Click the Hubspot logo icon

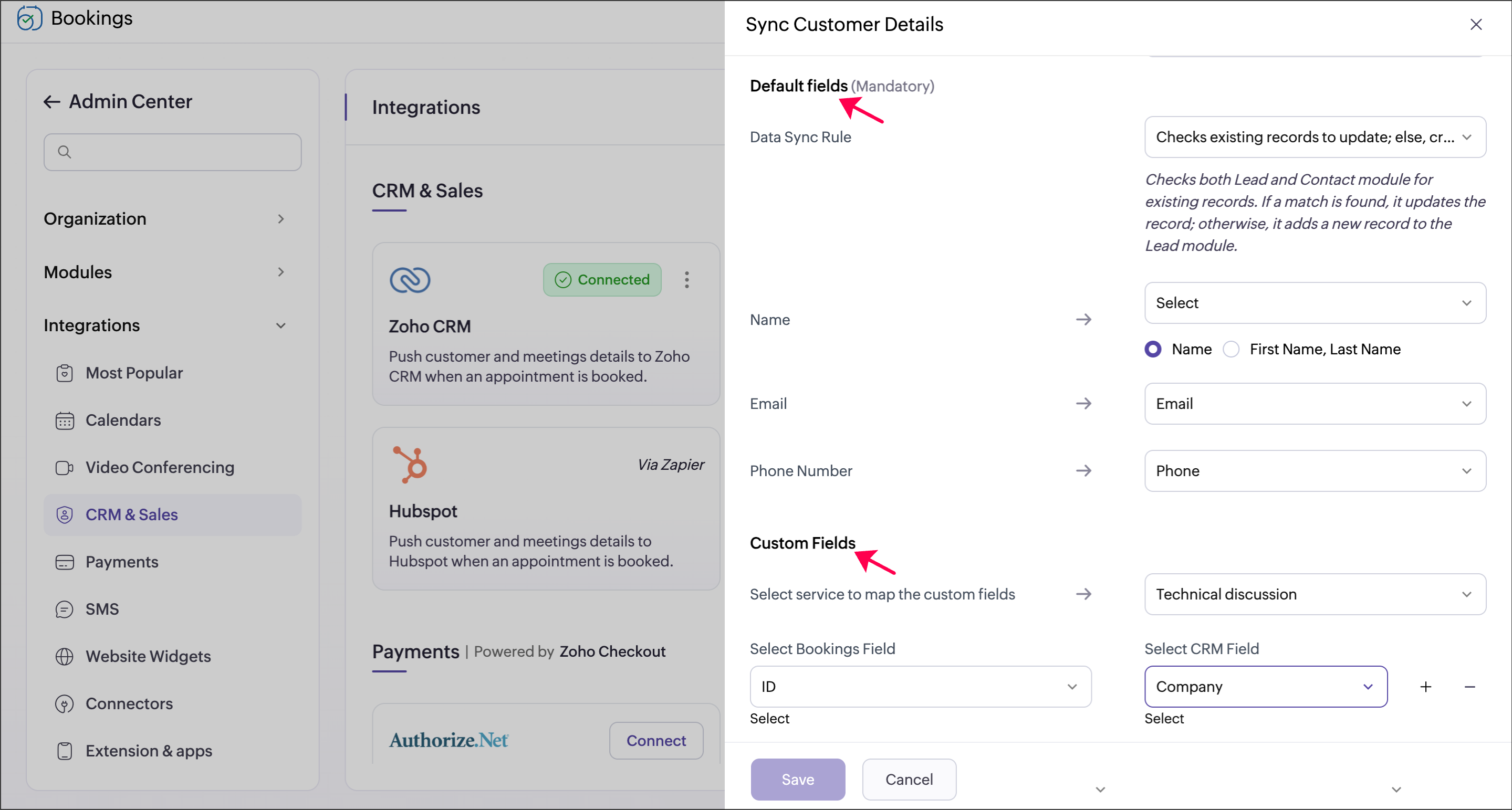click(410, 465)
